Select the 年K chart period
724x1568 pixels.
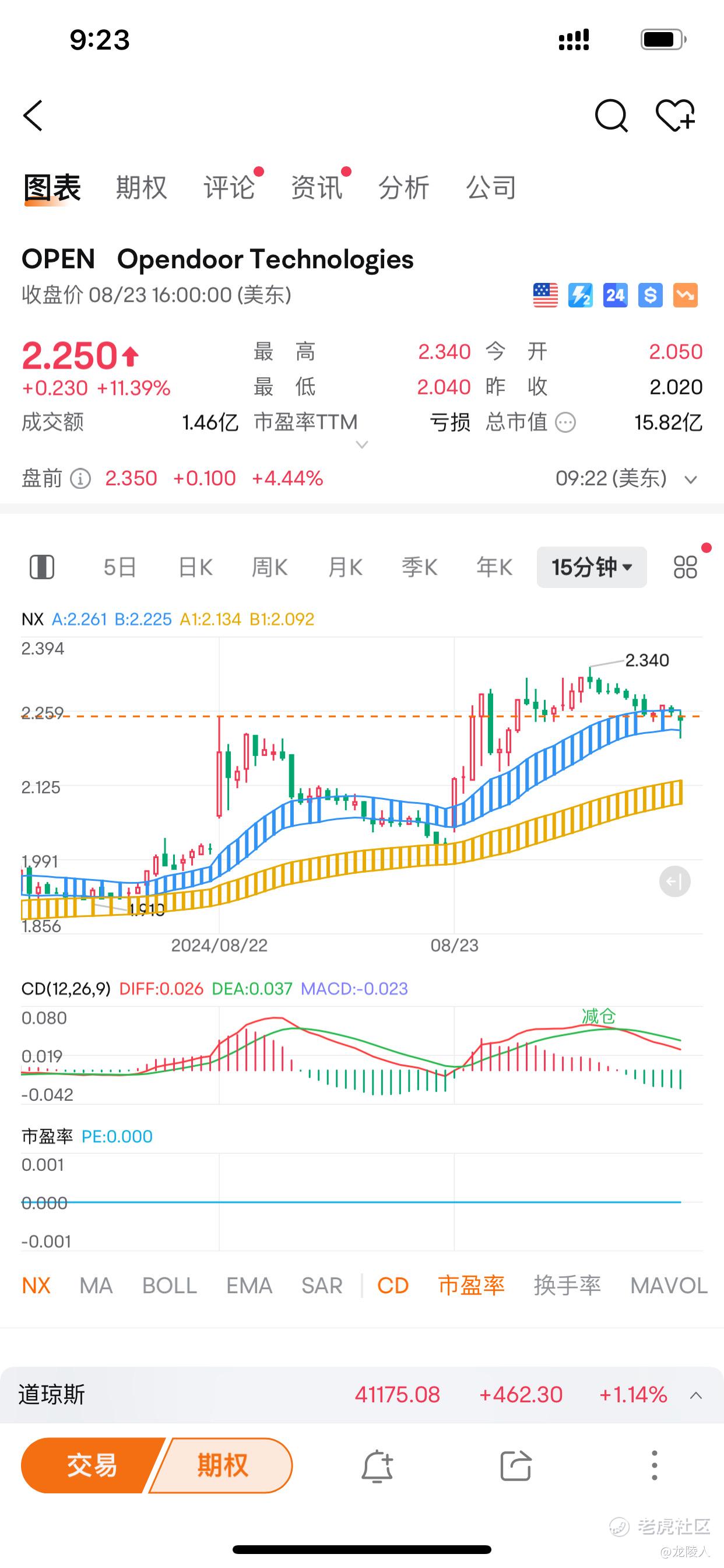tap(495, 568)
